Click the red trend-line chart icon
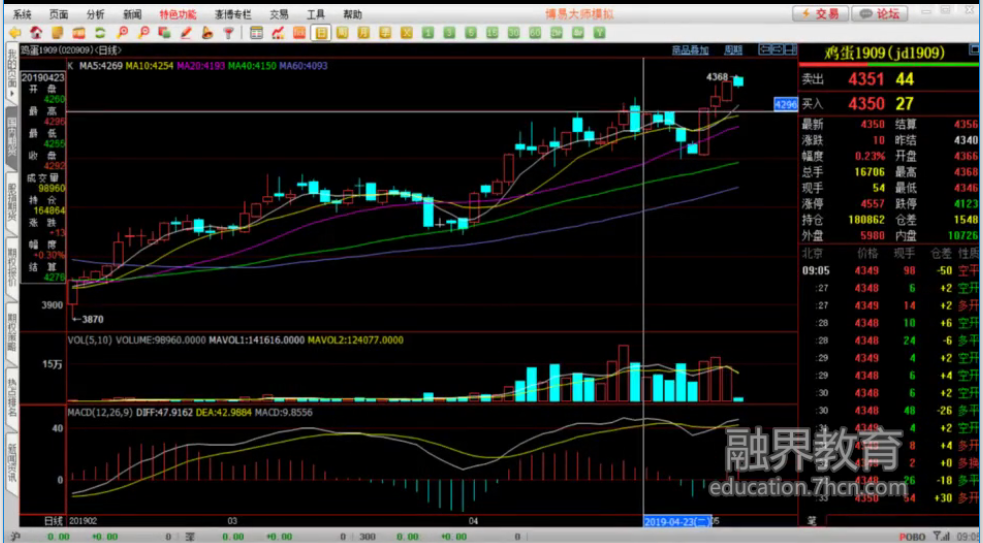983x543 pixels. coord(277,32)
